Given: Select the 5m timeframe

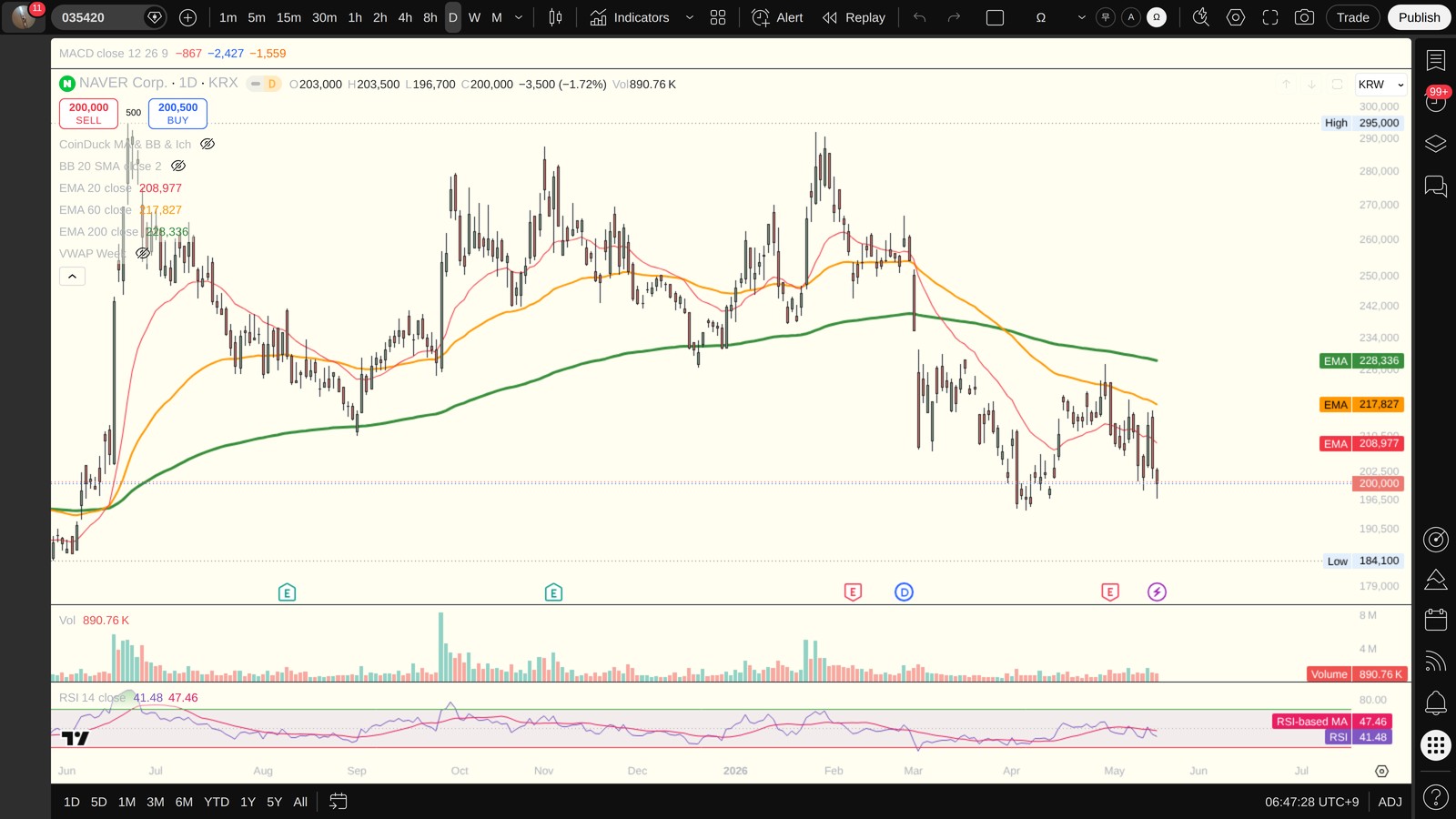Looking at the screenshot, I should [257, 17].
